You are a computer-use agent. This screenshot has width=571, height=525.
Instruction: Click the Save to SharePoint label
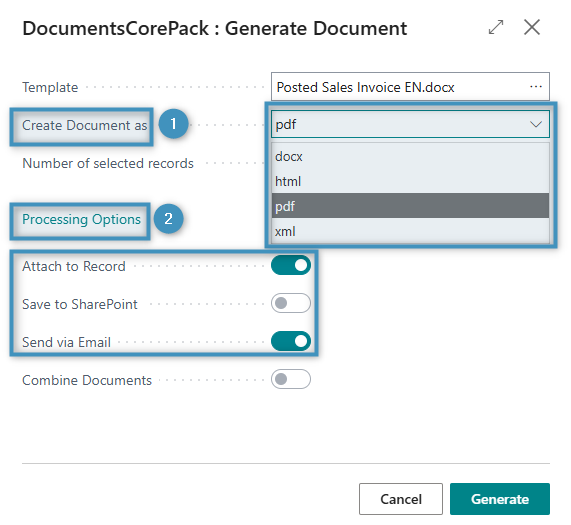(80, 304)
